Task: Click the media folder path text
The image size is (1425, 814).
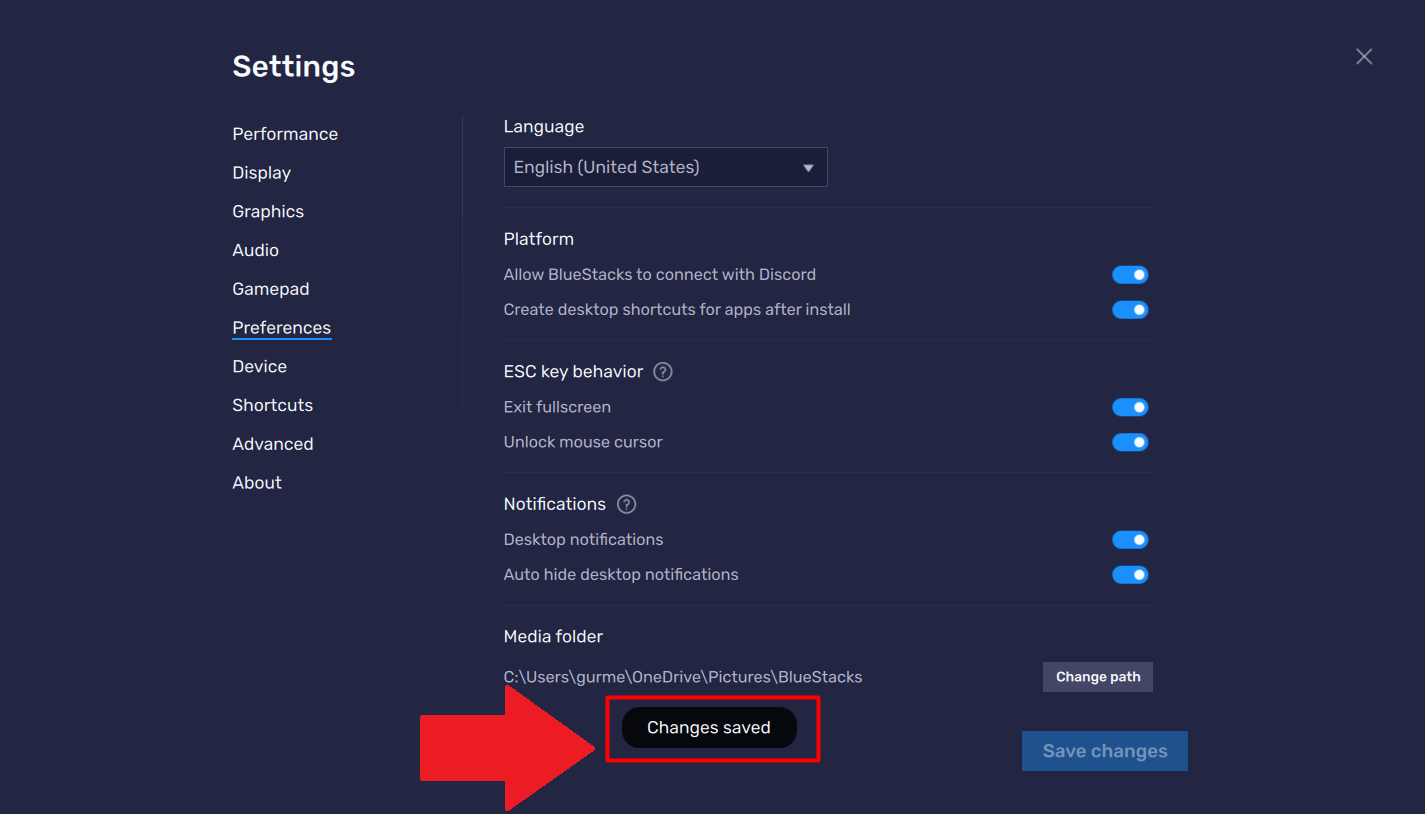Action: 683,677
